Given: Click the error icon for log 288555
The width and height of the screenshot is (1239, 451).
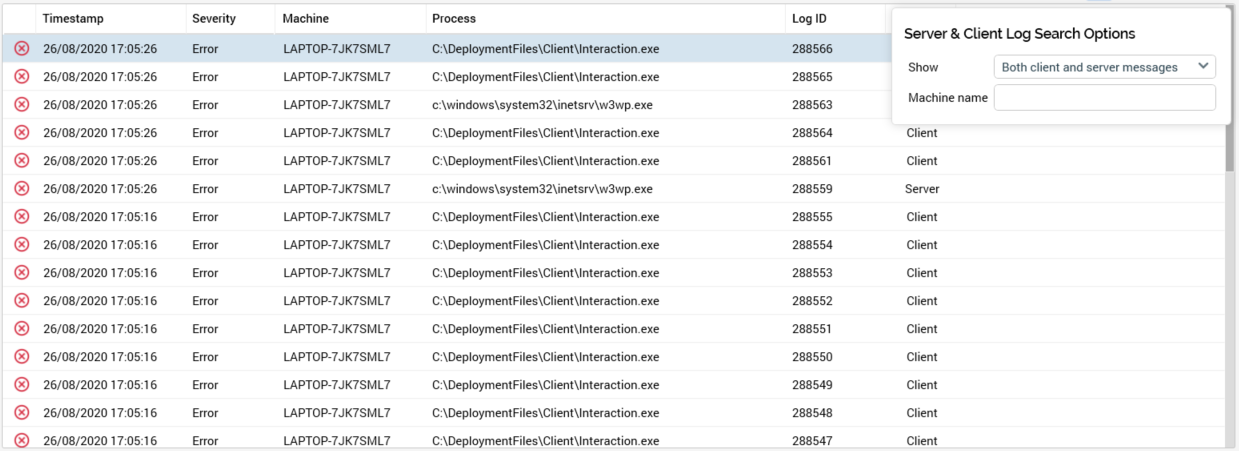Looking at the screenshot, I should pyautogui.click(x=21, y=216).
